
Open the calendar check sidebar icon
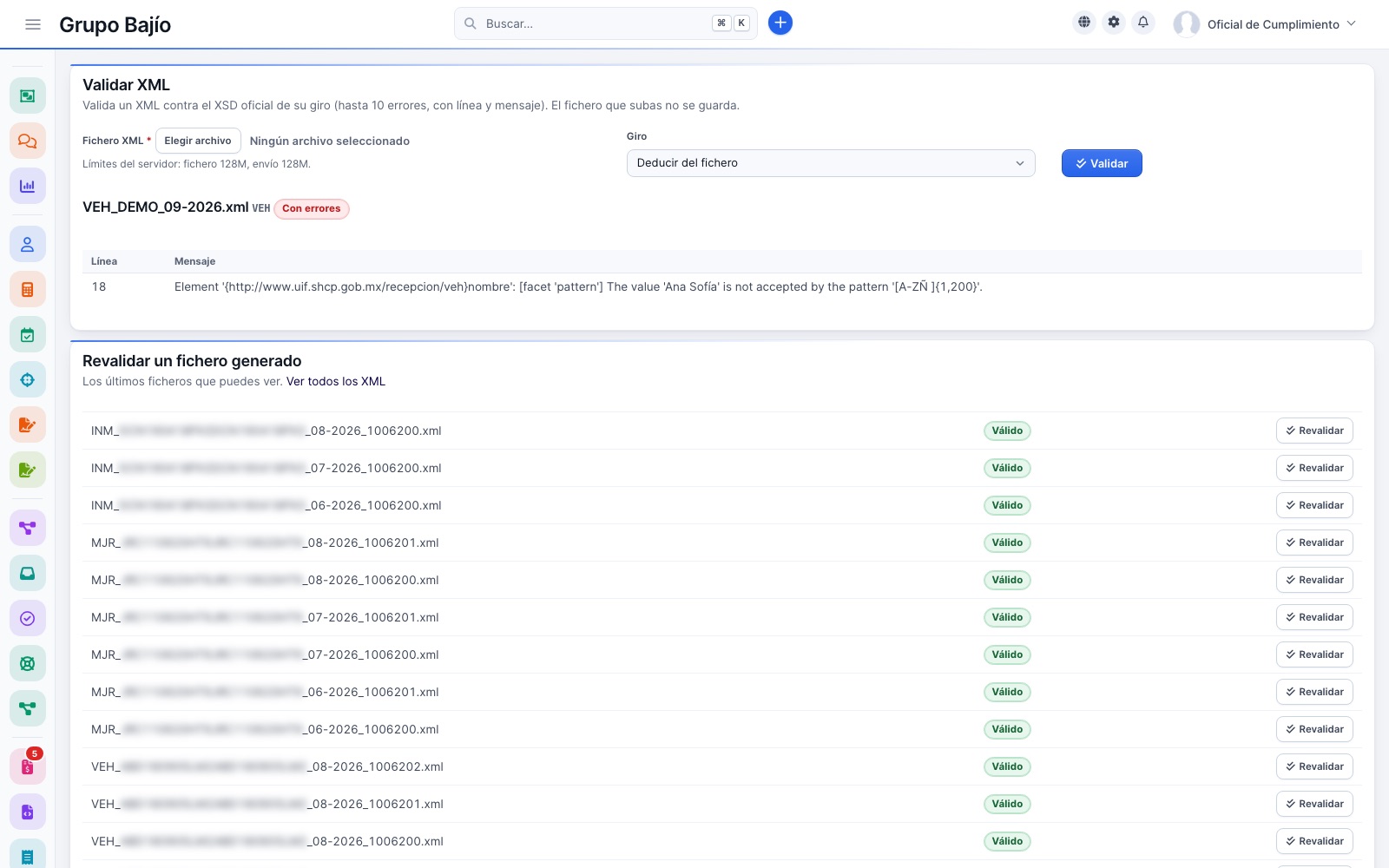click(28, 335)
